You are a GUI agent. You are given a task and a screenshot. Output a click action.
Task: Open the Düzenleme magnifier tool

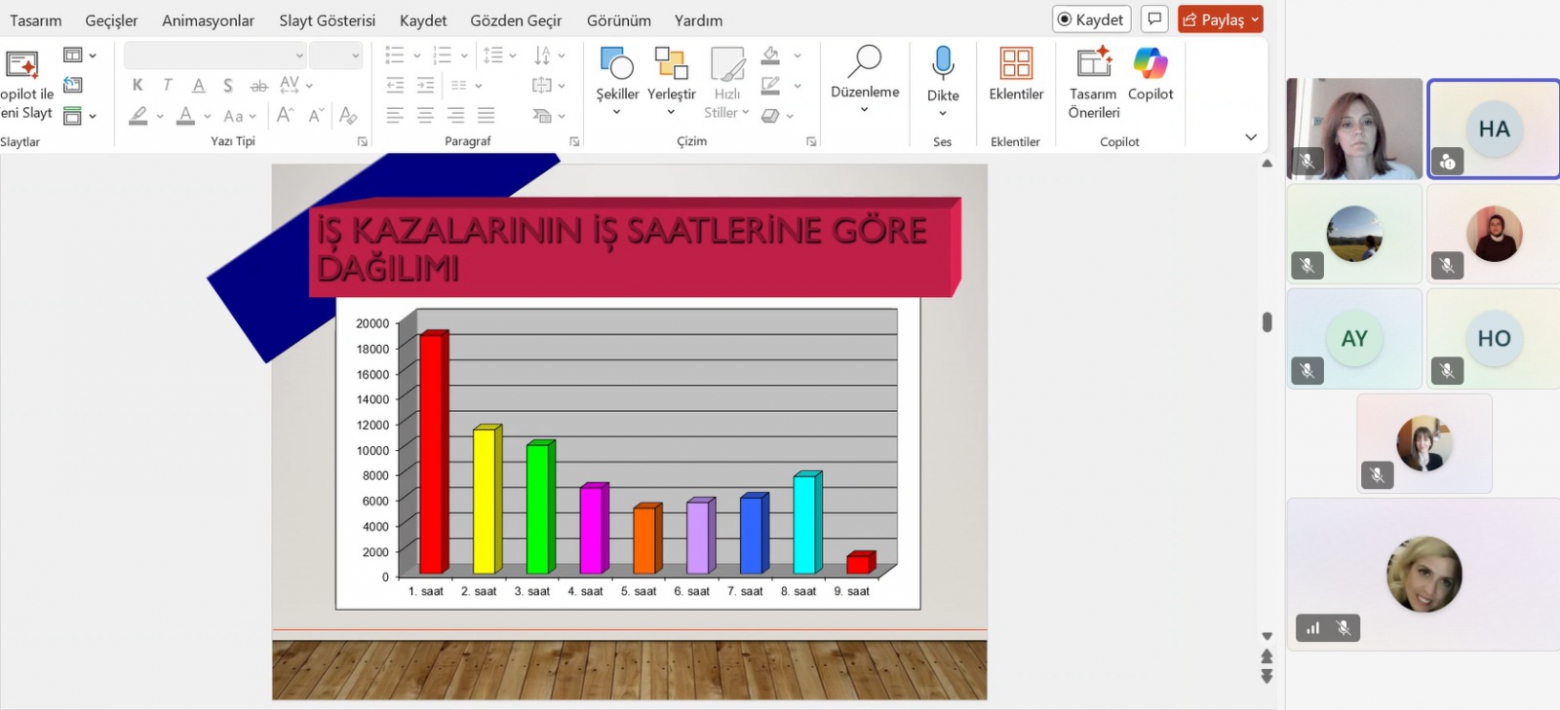864,62
